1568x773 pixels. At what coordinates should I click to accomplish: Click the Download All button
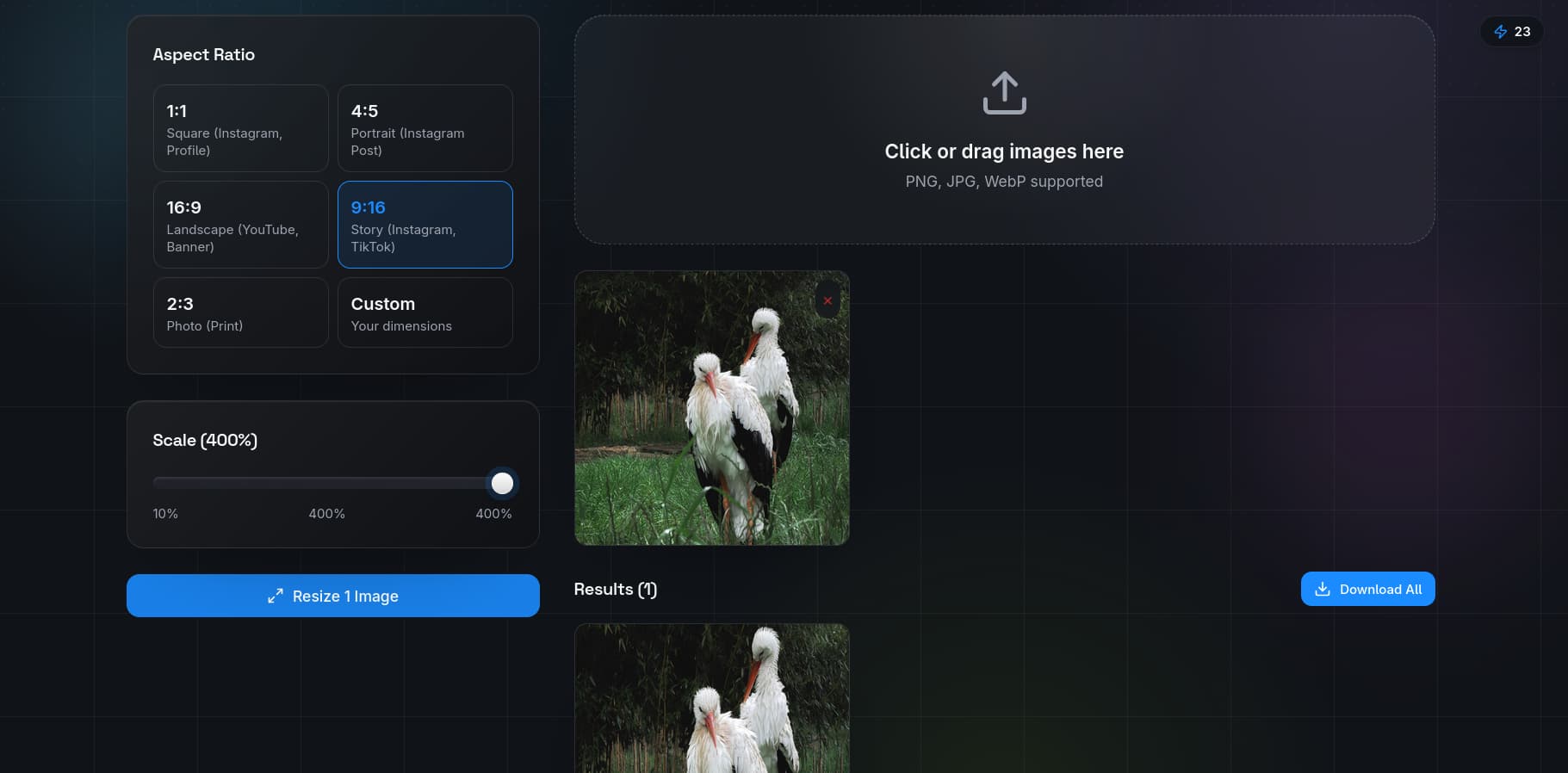pos(1367,589)
